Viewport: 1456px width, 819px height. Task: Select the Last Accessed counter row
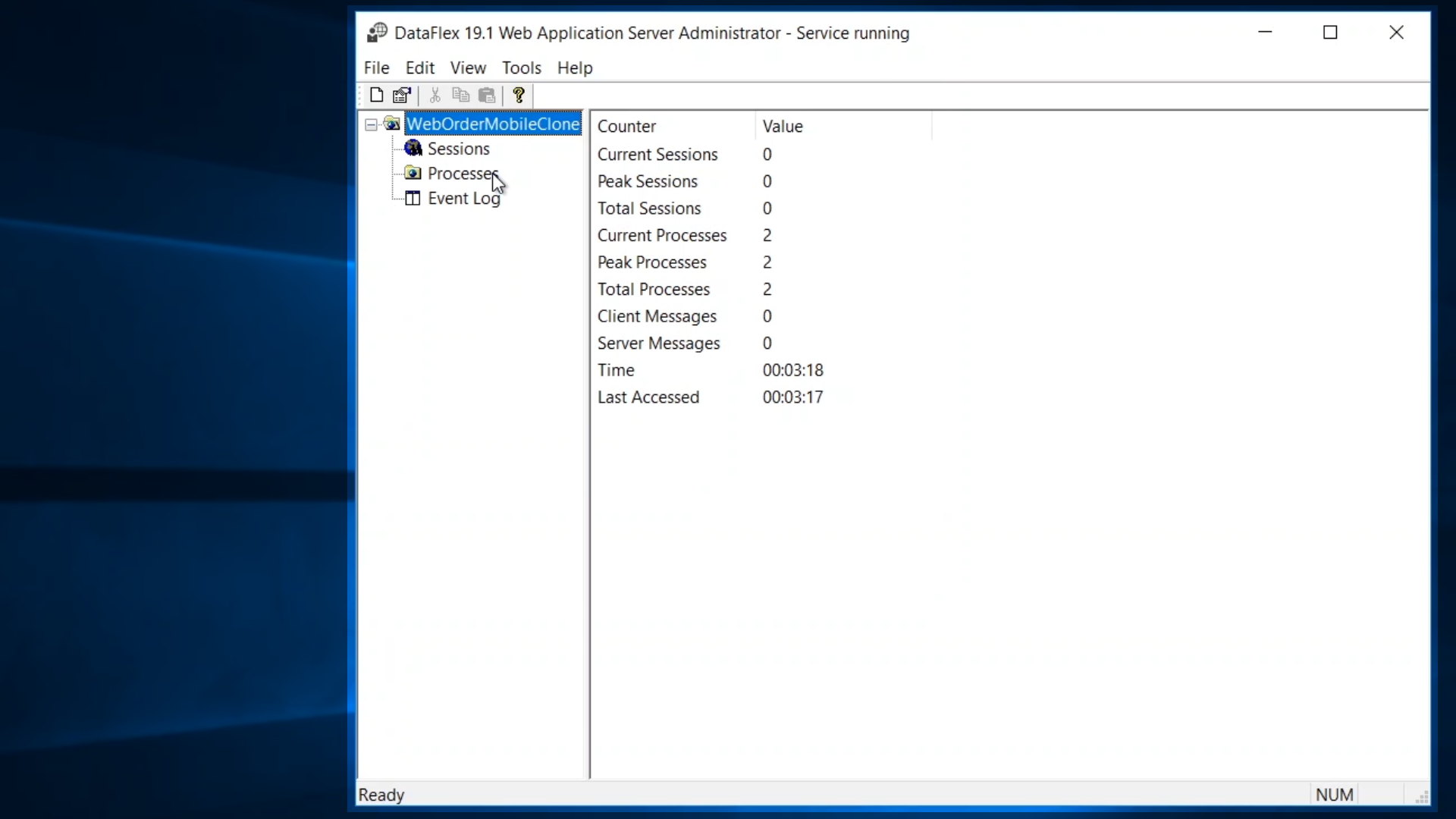(x=648, y=397)
